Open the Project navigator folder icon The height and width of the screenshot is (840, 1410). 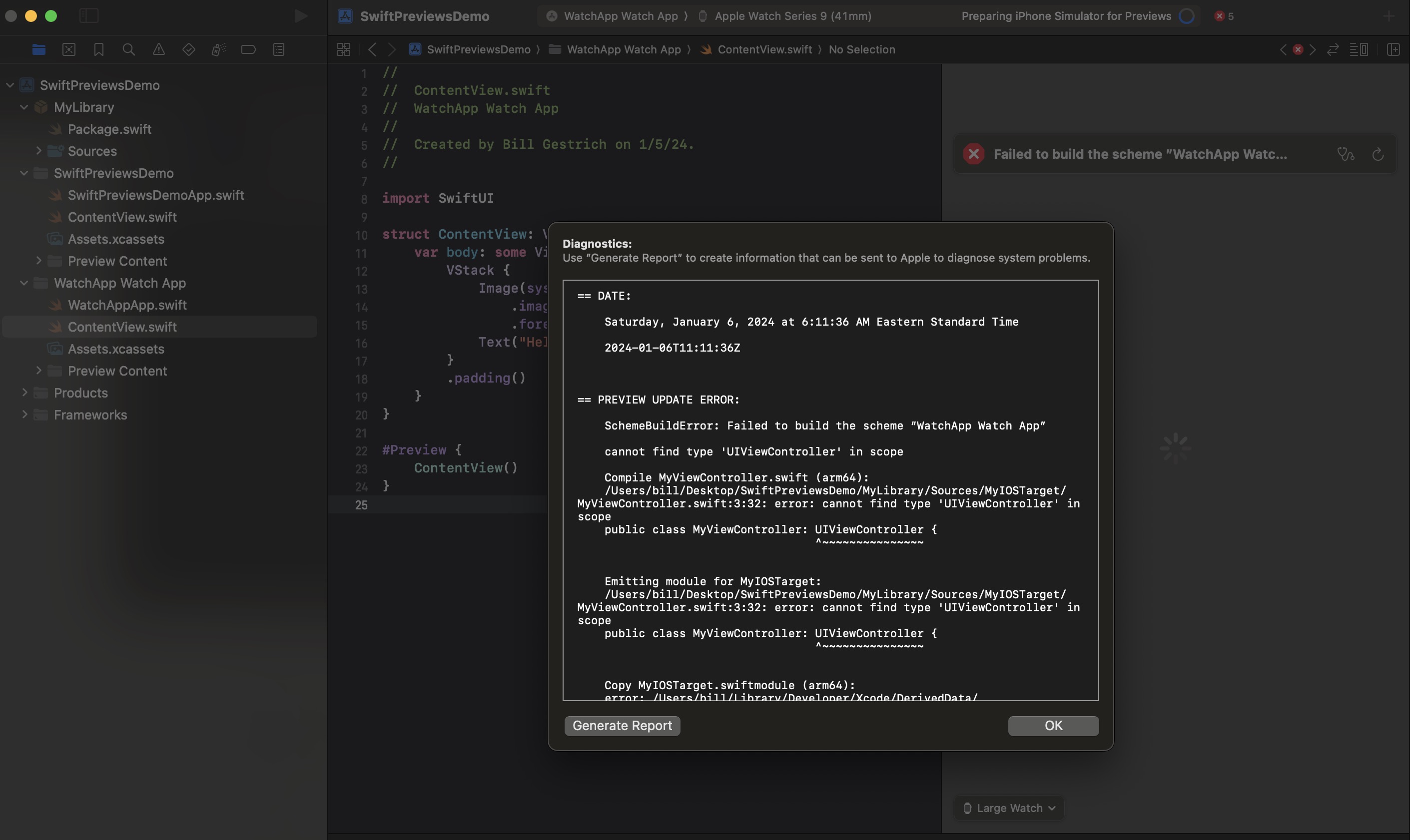38,50
